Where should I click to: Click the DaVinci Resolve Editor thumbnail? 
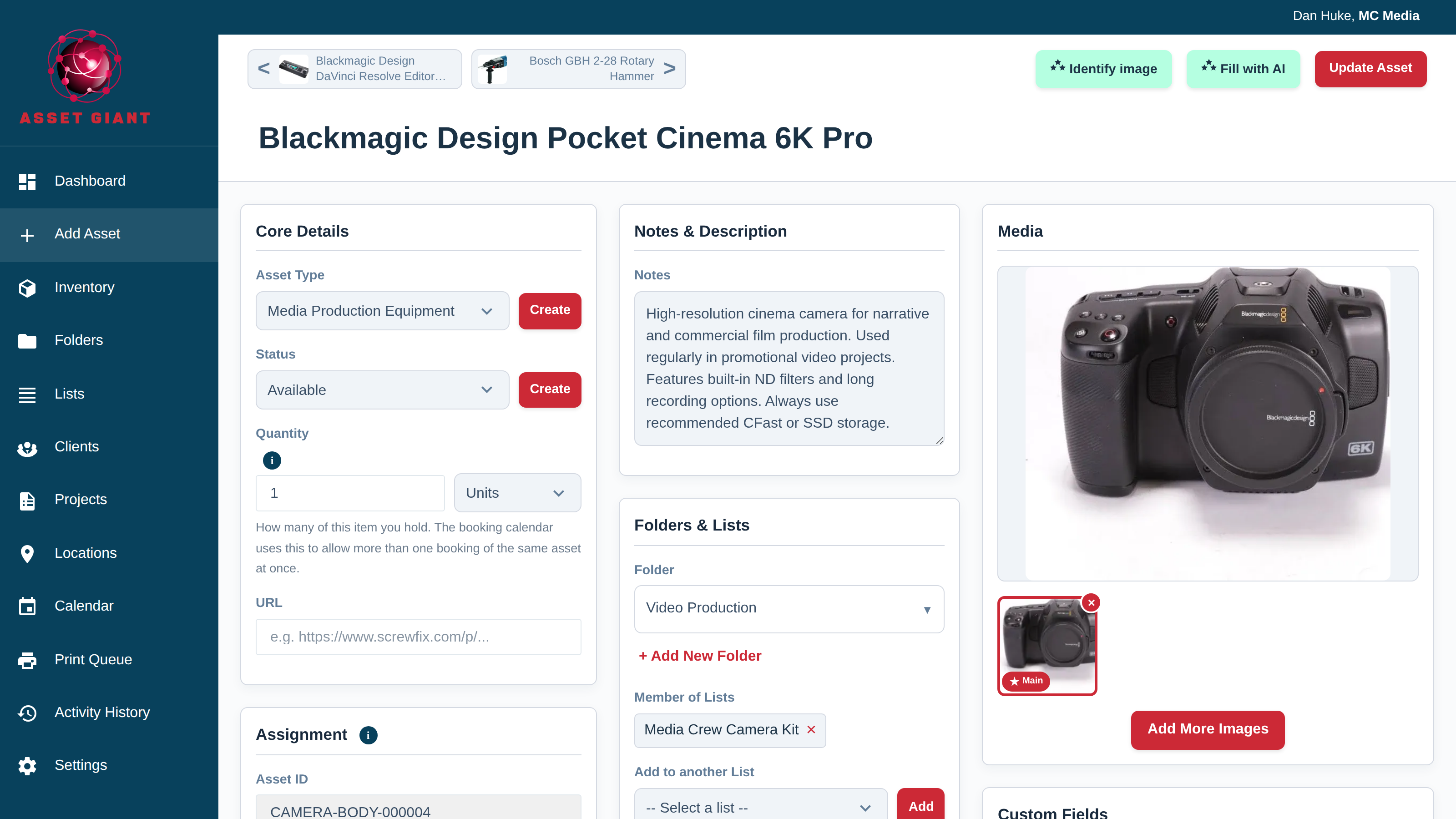click(x=294, y=69)
